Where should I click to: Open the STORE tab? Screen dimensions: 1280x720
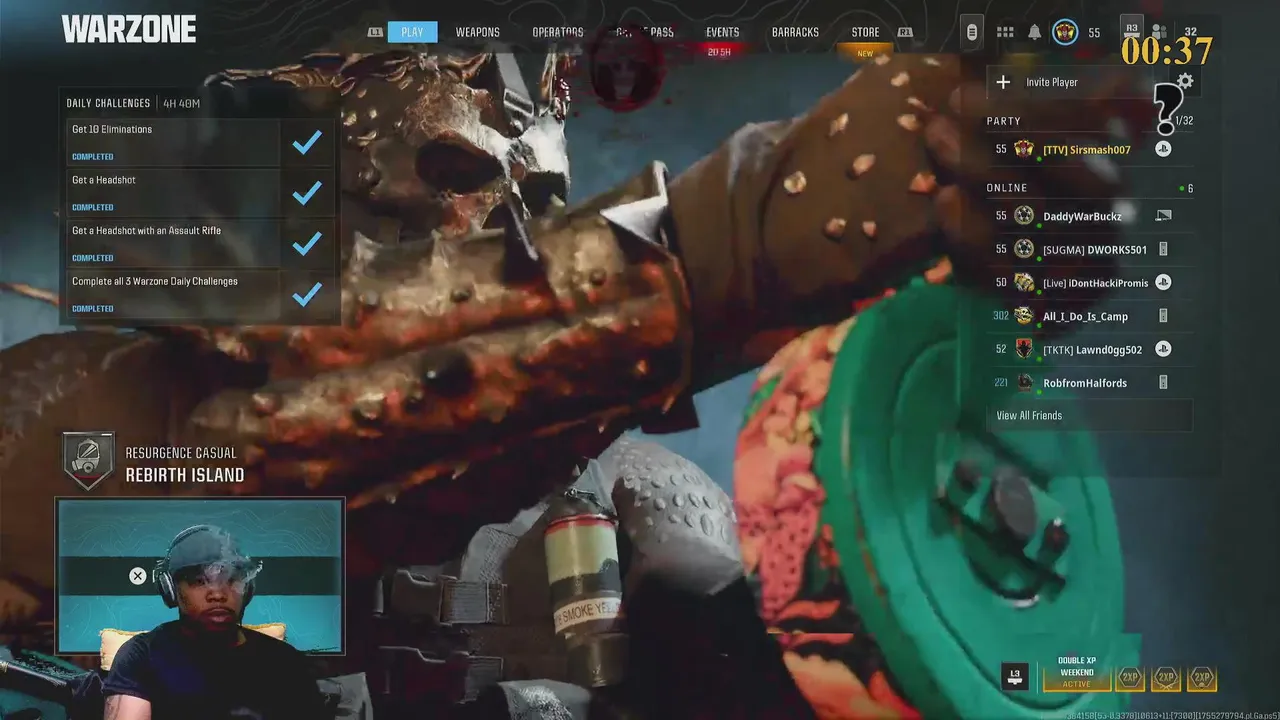(865, 32)
